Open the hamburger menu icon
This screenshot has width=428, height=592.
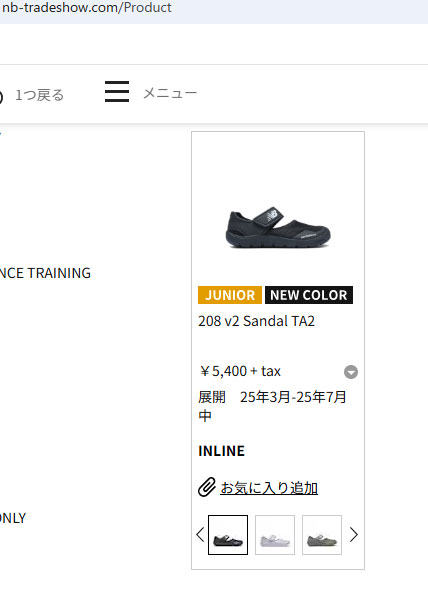point(117,91)
